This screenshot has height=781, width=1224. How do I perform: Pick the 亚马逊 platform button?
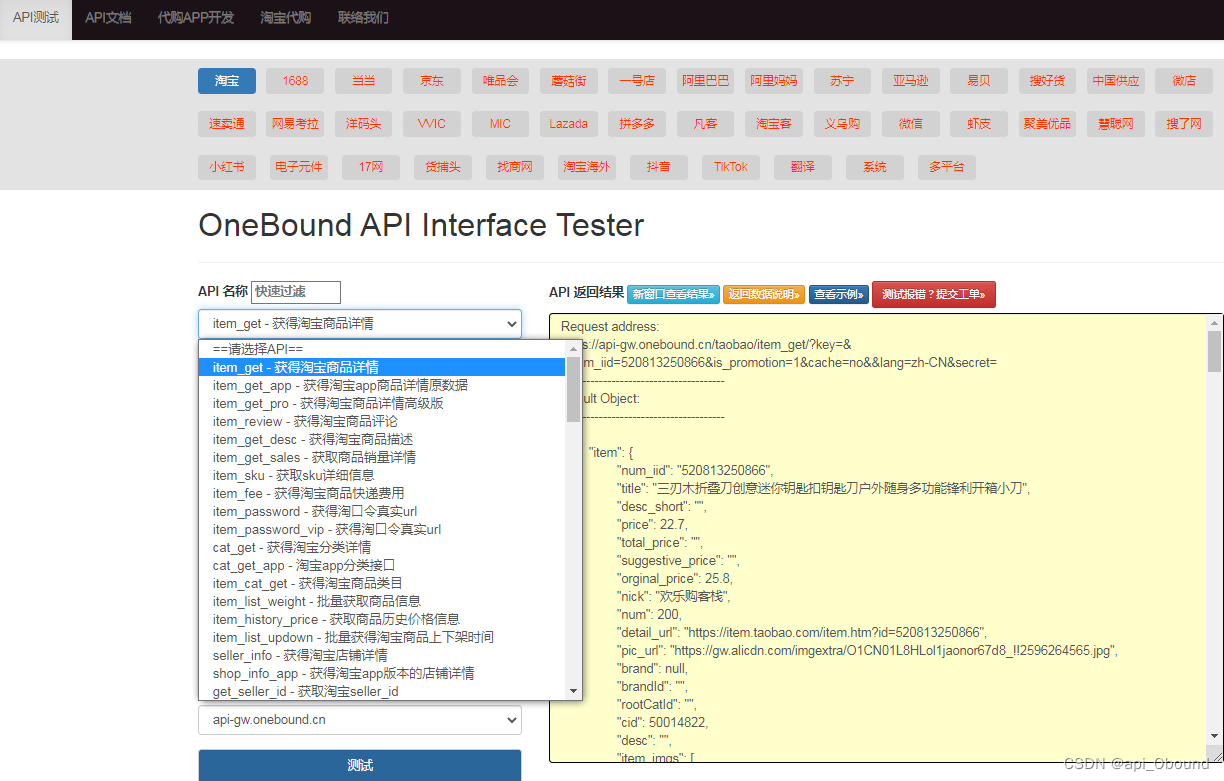tap(911, 81)
